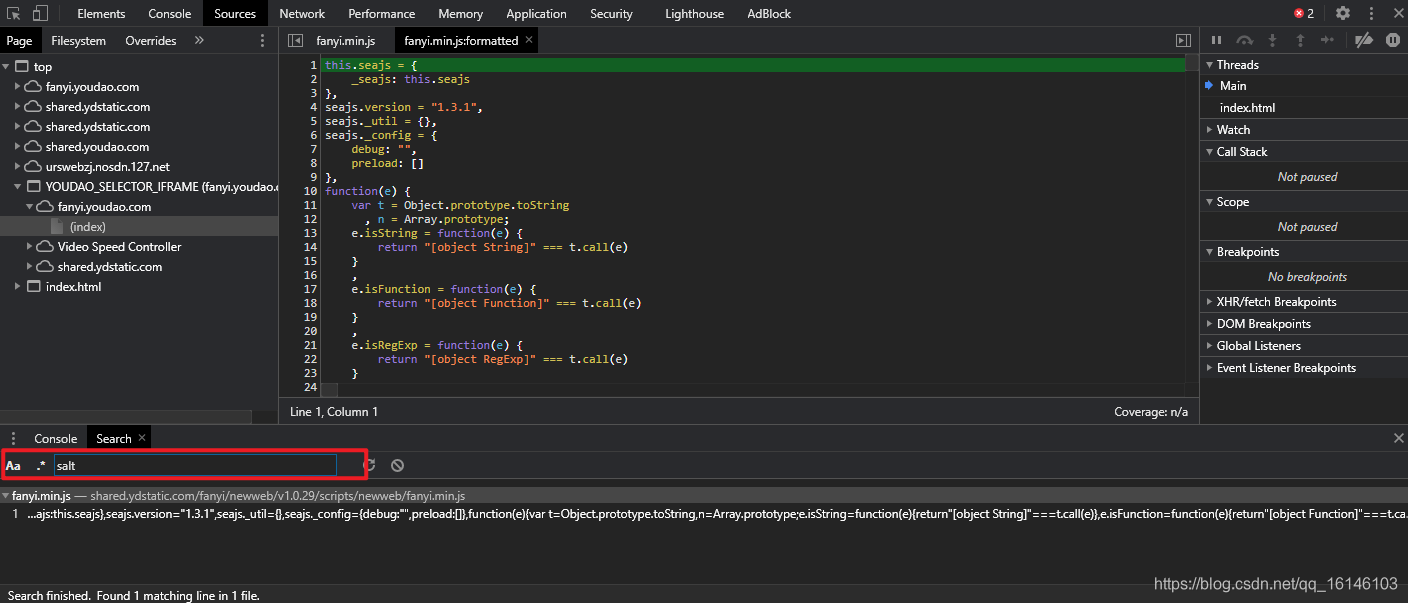Click line number 13 gutter
1408x603 pixels.
coord(310,233)
